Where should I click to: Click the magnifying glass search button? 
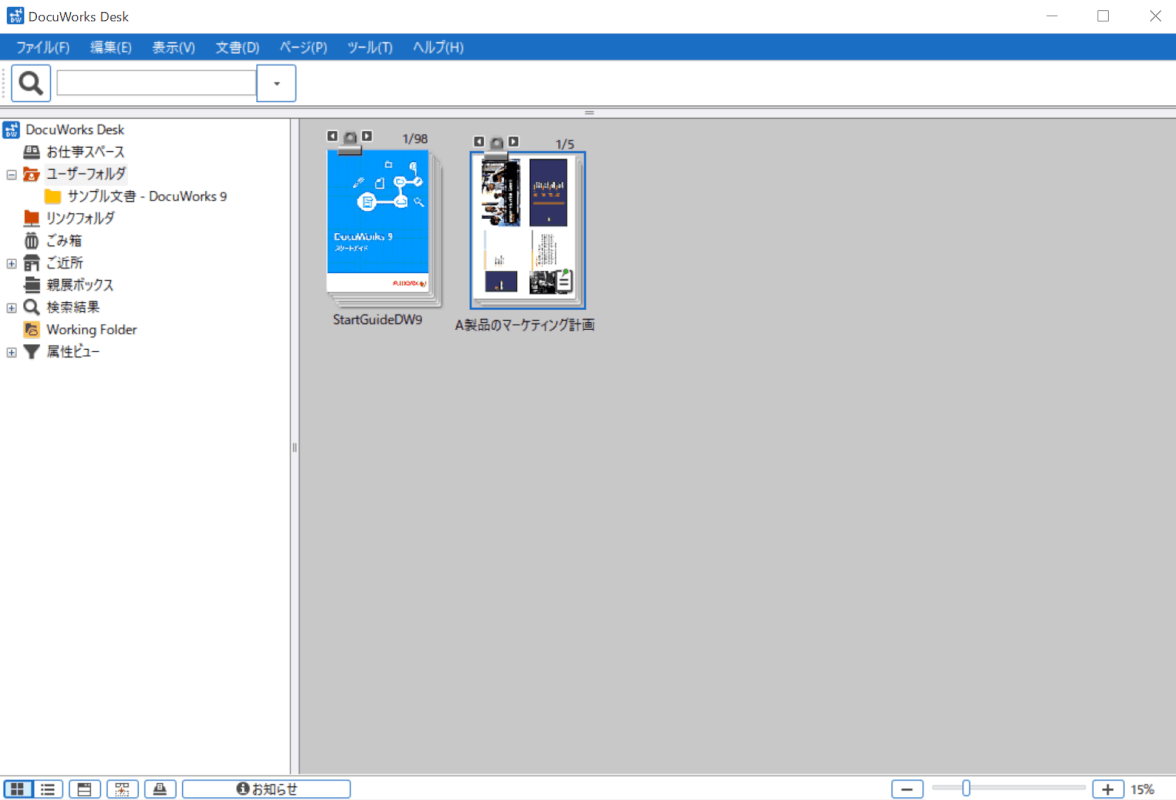[31, 83]
